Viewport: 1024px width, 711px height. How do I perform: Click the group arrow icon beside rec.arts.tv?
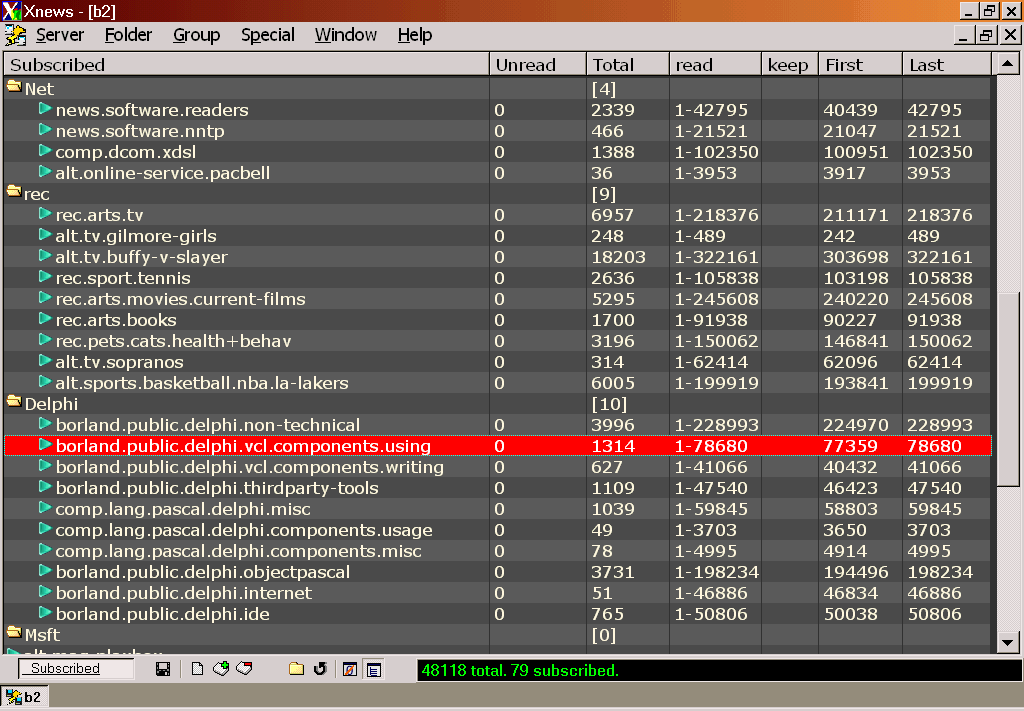pos(45,213)
